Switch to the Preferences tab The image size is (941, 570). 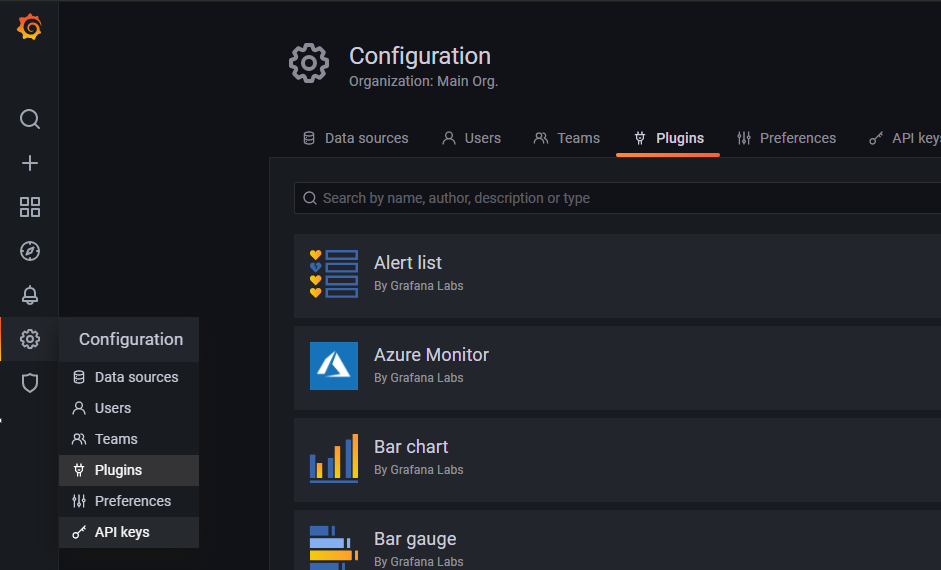[786, 138]
